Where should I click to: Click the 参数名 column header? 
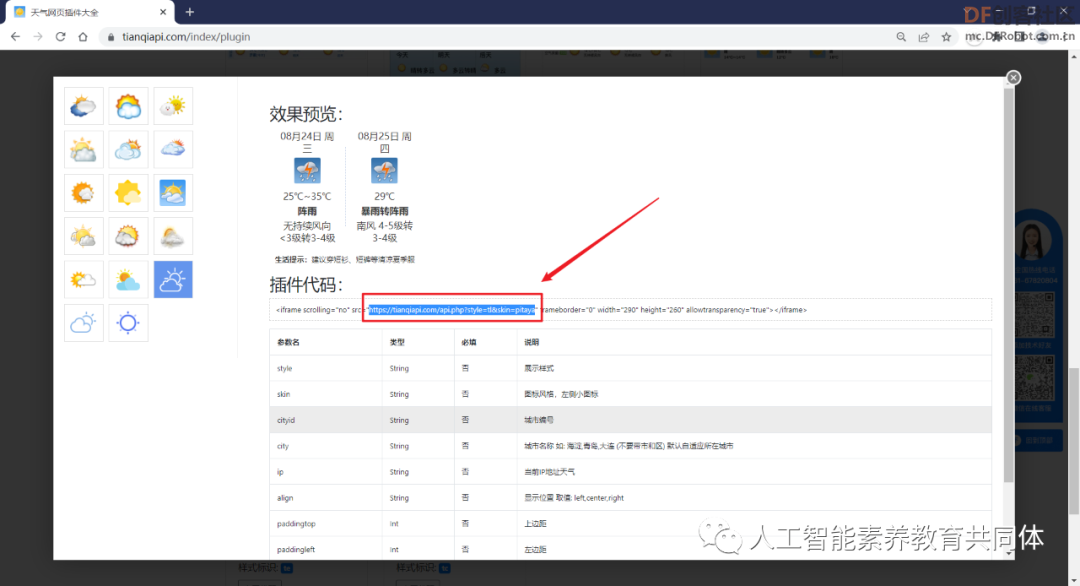tap(288, 342)
